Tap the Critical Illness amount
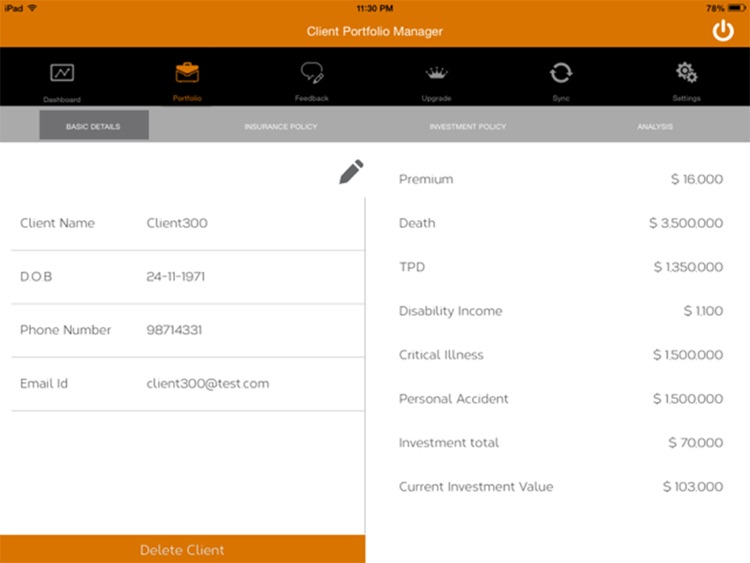 [x=688, y=355]
